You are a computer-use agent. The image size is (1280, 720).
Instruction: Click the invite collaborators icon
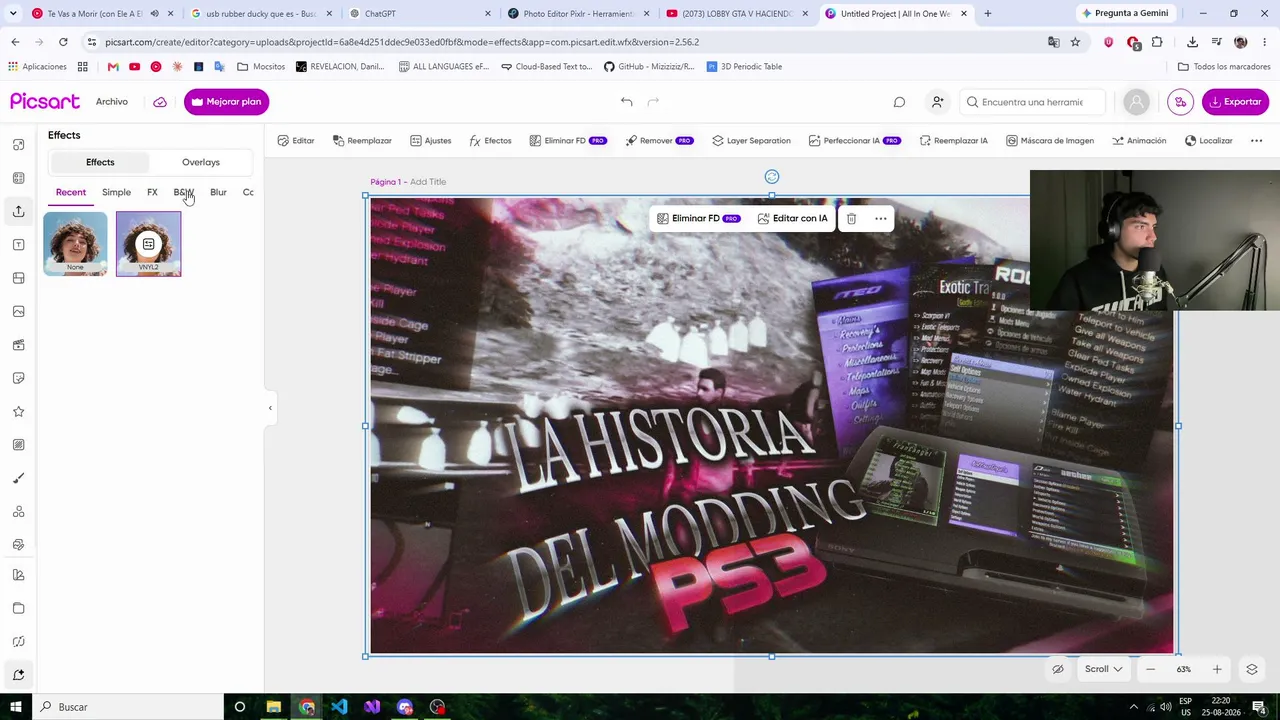[x=937, y=102]
